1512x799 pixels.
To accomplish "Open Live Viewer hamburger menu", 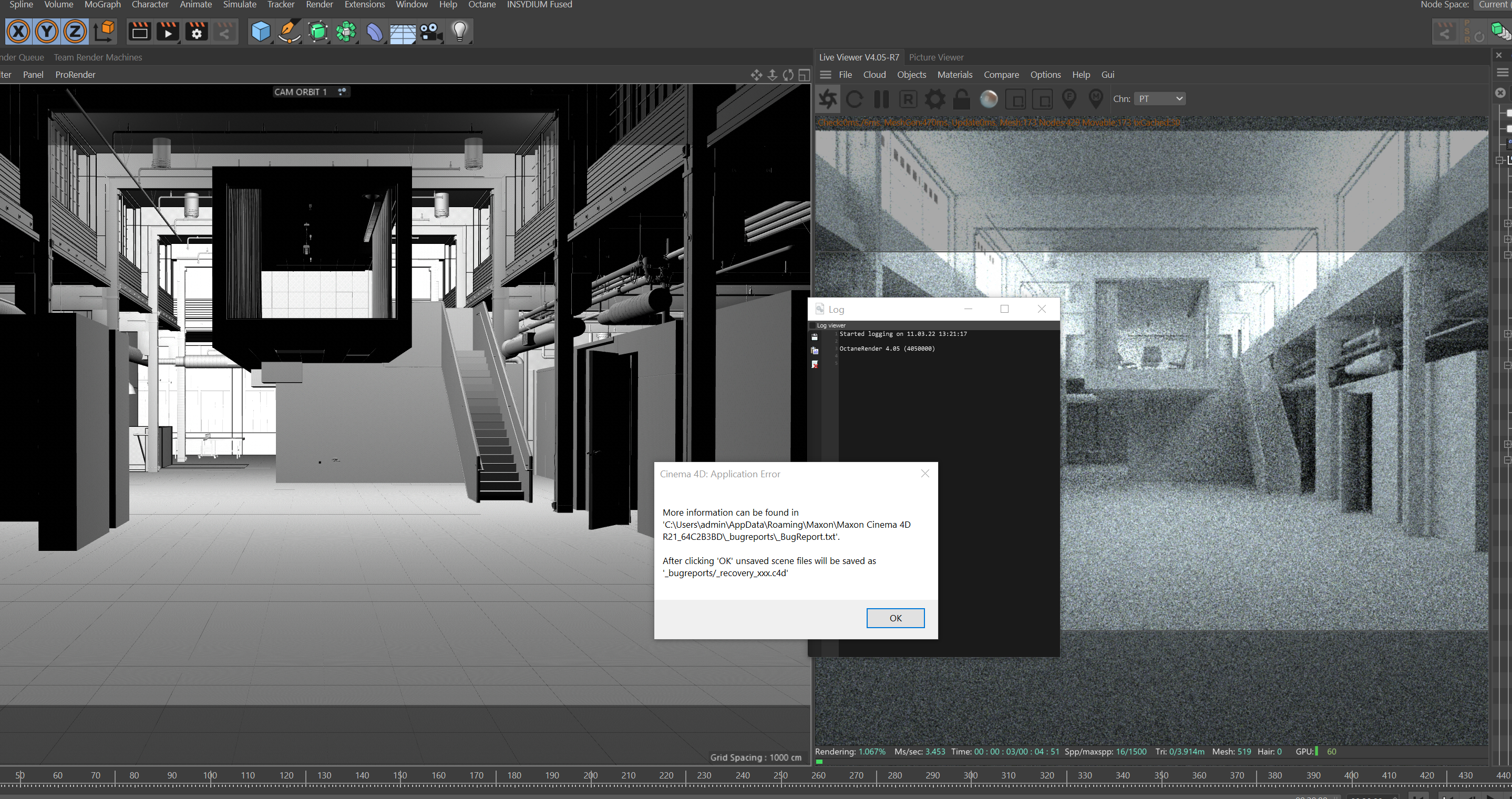I will point(825,75).
